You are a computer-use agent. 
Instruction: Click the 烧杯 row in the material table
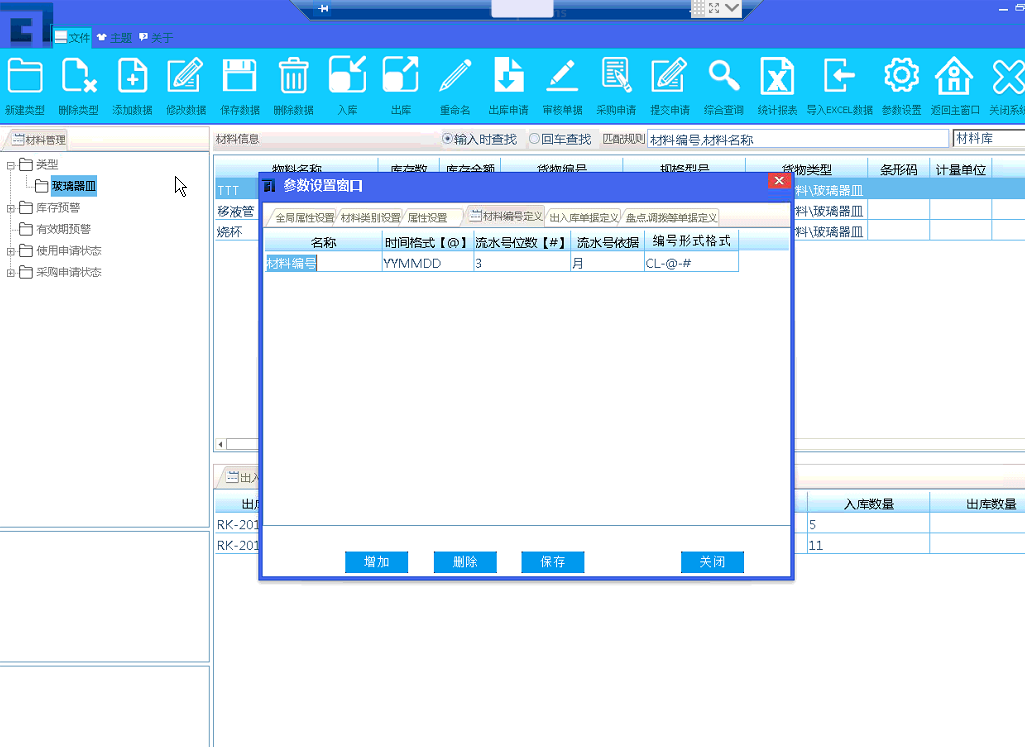[x=237, y=232]
